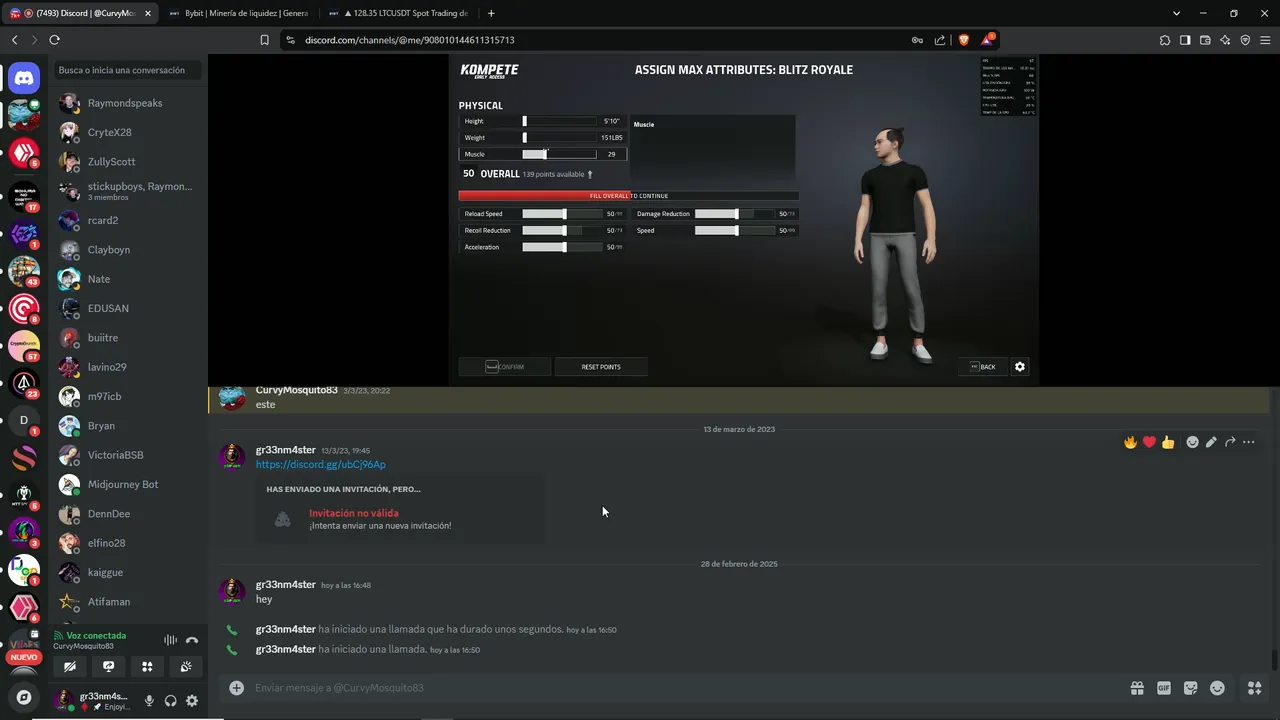
Task: Turn on camera in voice panel
Action: point(69,666)
